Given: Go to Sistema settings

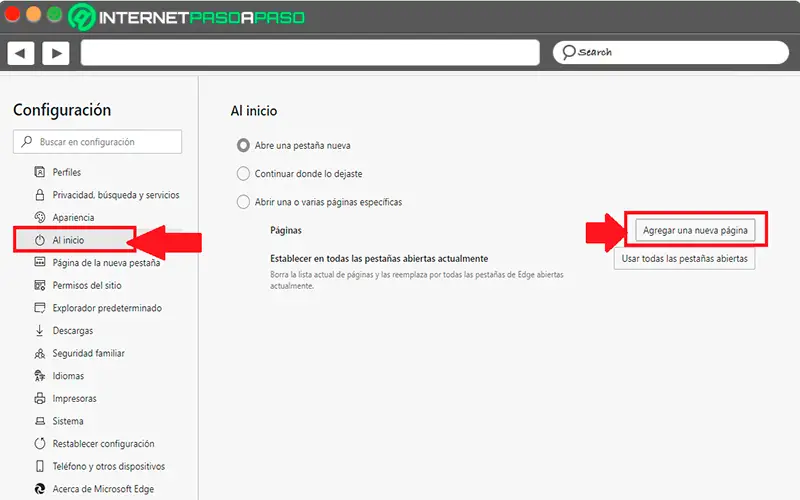Looking at the screenshot, I should pyautogui.click(x=67, y=421).
